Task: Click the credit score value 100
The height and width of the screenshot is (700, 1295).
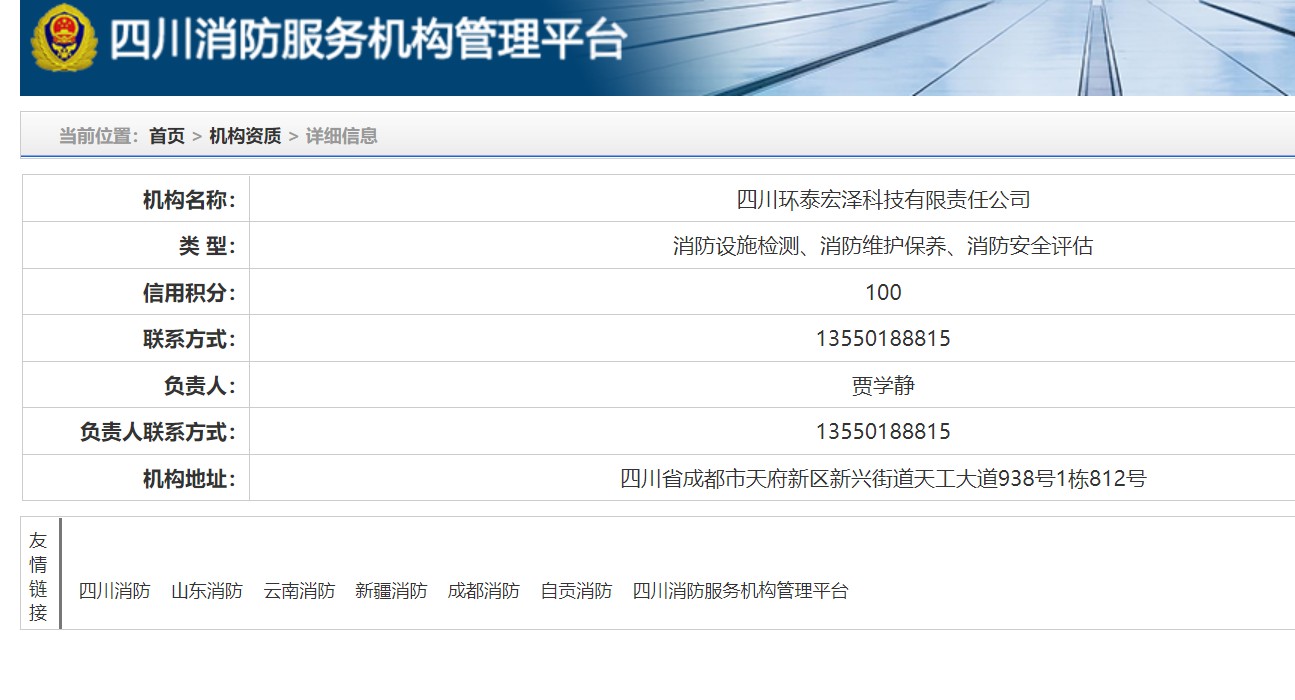Action: (x=883, y=292)
